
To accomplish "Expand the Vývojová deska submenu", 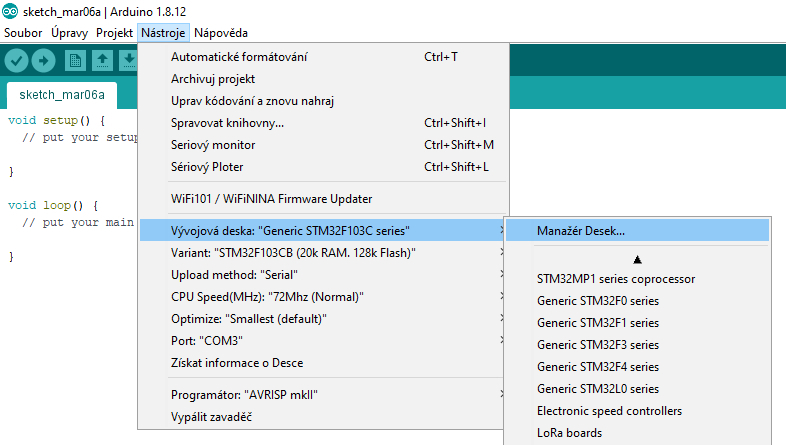I will tap(323, 231).
